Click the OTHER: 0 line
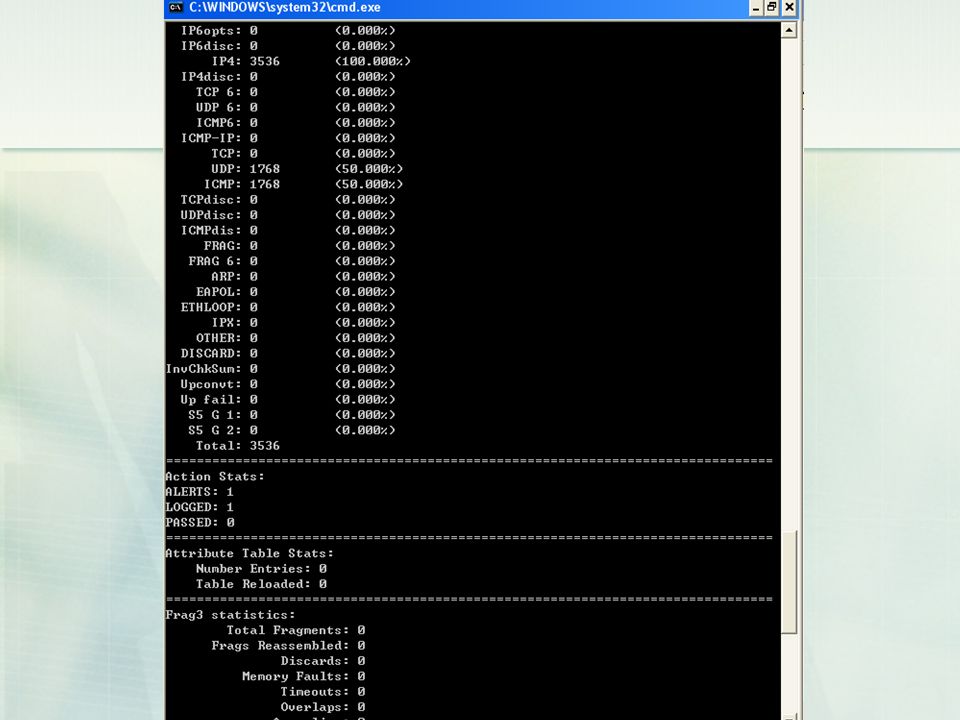 [x=296, y=338]
